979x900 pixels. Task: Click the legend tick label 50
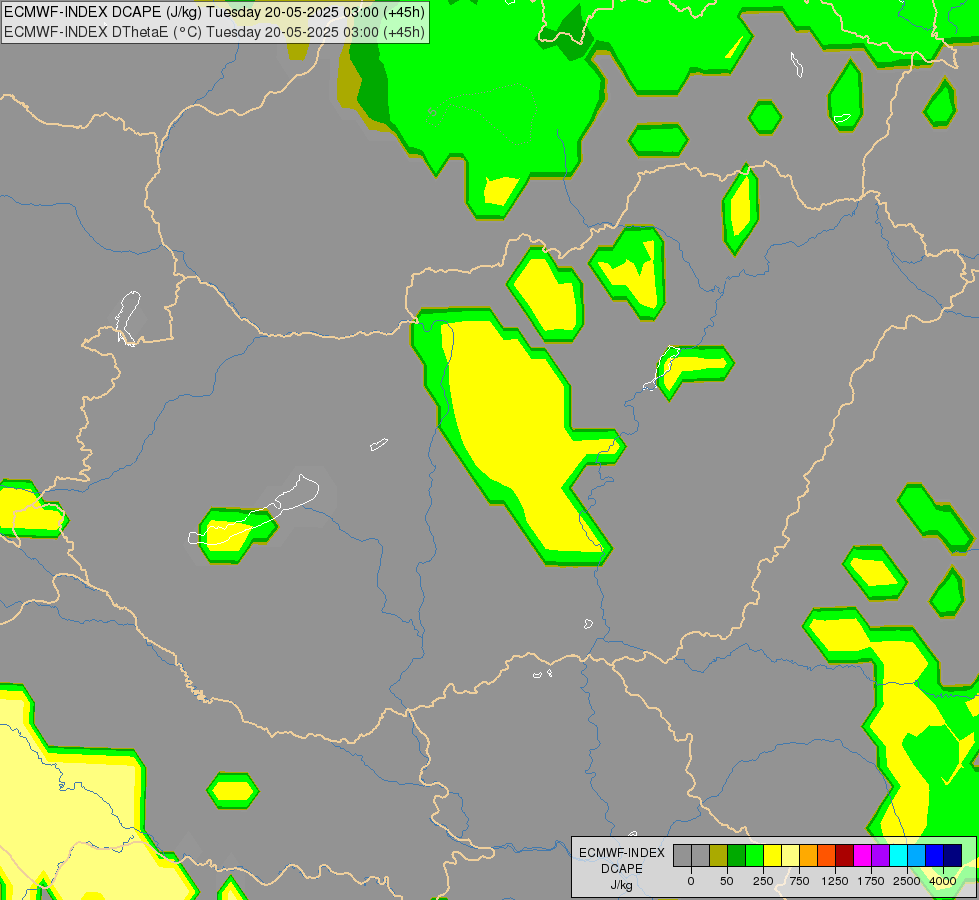[x=727, y=881]
